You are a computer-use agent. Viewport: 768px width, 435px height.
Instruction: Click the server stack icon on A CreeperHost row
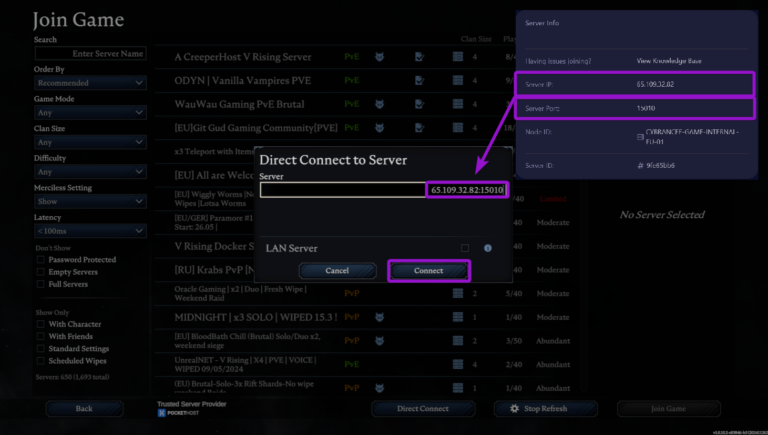coord(458,57)
